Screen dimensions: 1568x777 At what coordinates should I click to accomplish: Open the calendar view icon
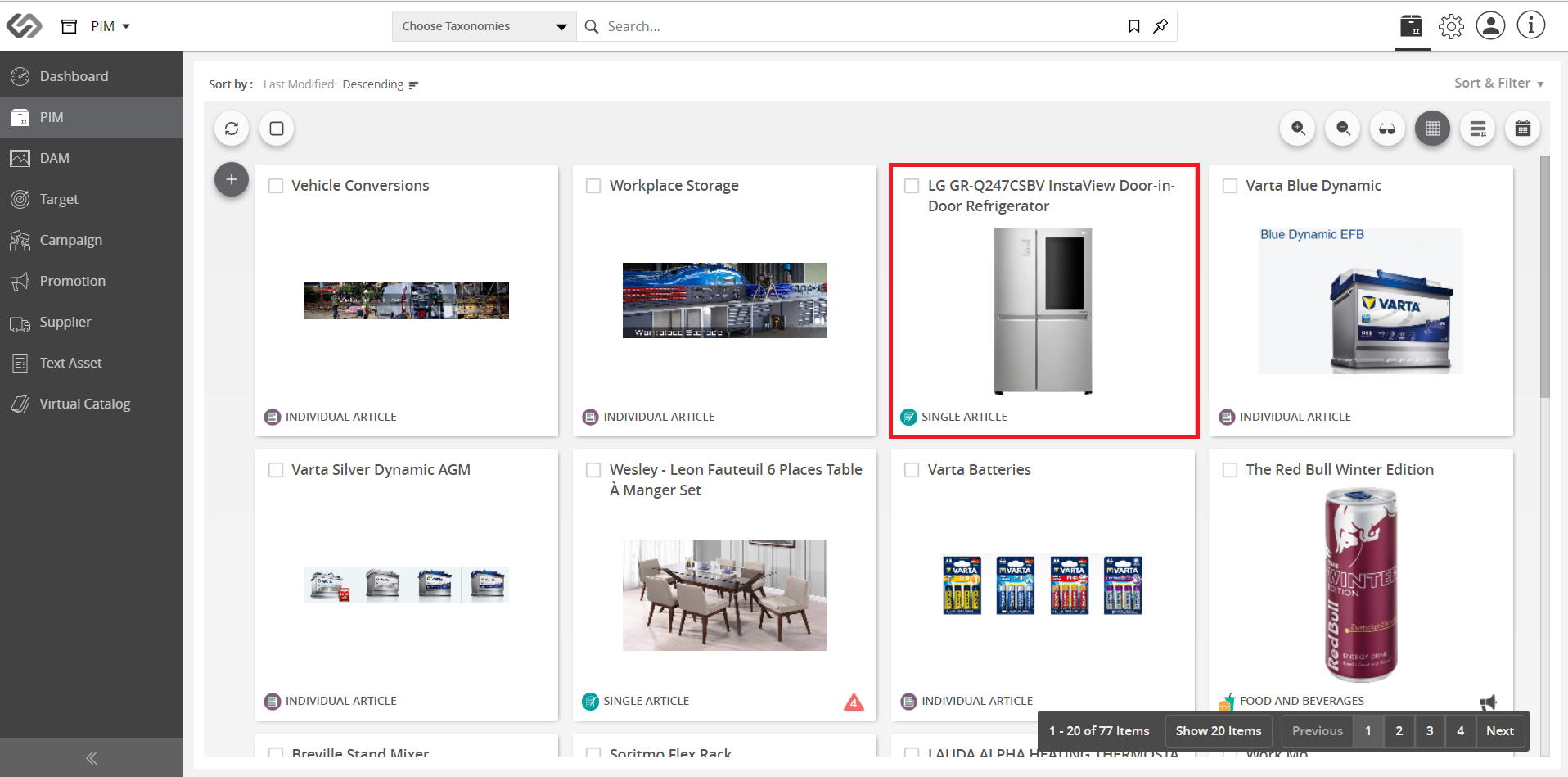[1523, 129]
